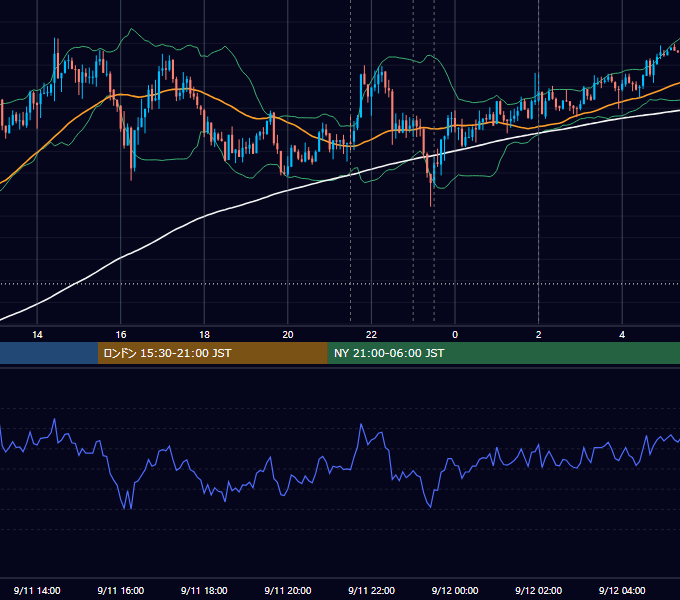
Task: Click the 9/11 22:00 date label
Action: tap(371, 590)
